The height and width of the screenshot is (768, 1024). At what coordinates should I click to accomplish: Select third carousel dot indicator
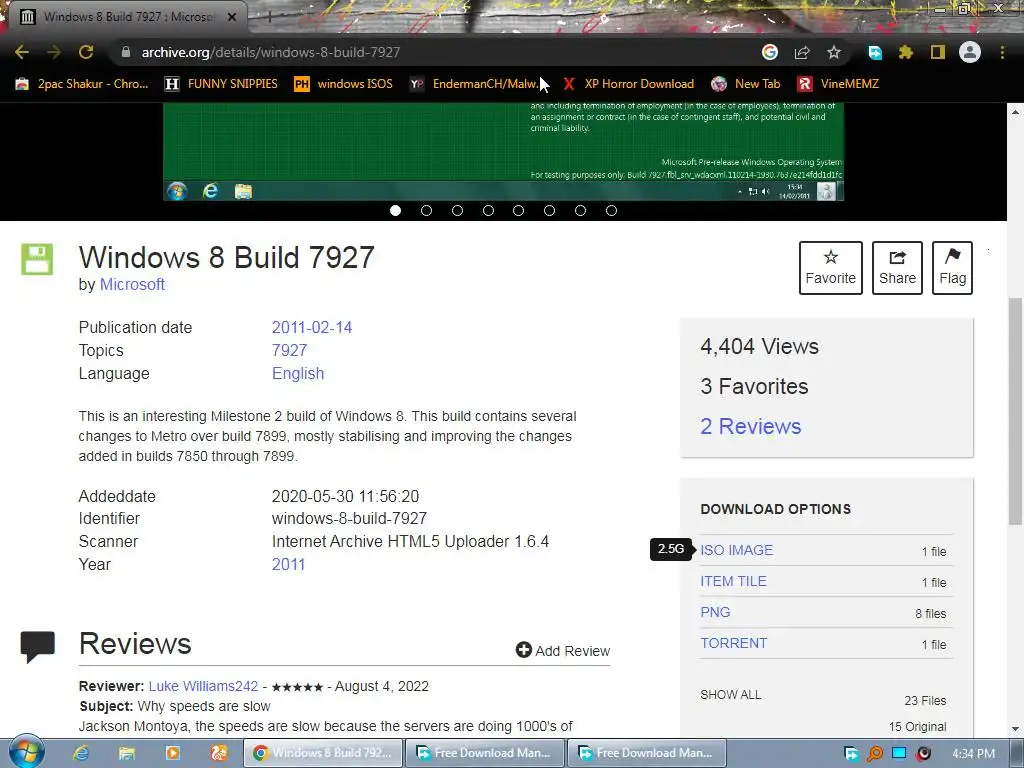point(457,210)
